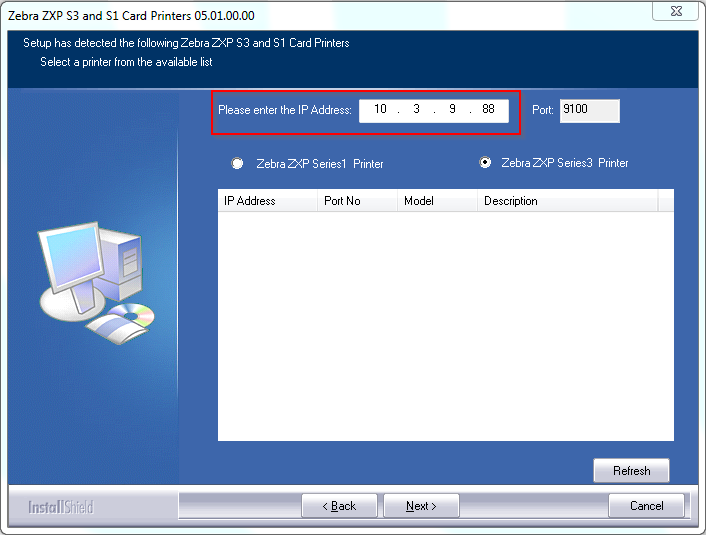Click the Description column header
This screenshot has width=706, height=535.
[x=567, y=201]
